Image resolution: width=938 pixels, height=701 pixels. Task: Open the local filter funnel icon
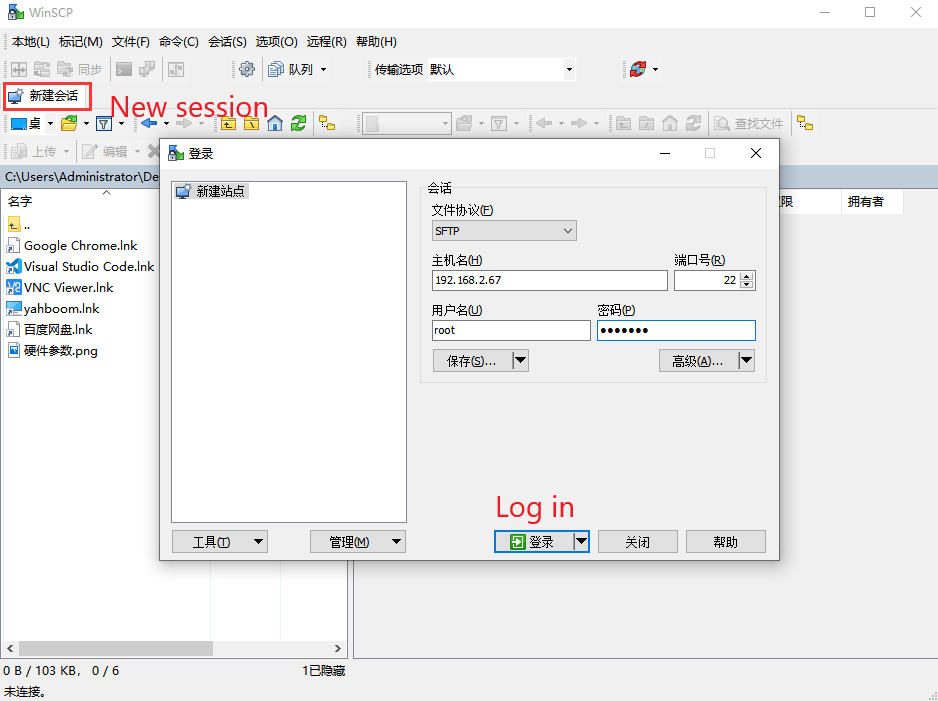(x=104, y=123)
